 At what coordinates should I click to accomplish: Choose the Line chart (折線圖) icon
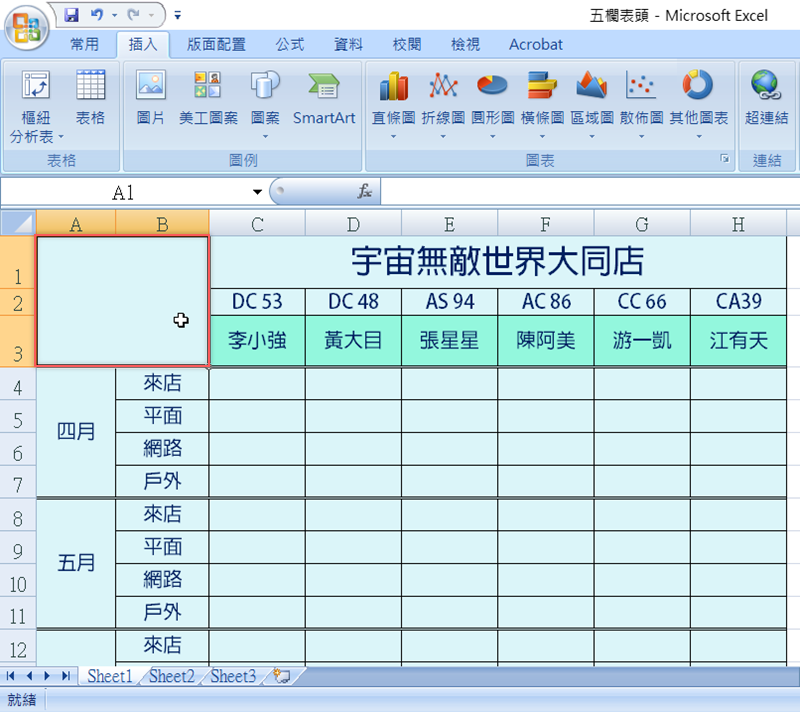click(x=443, y=88)
